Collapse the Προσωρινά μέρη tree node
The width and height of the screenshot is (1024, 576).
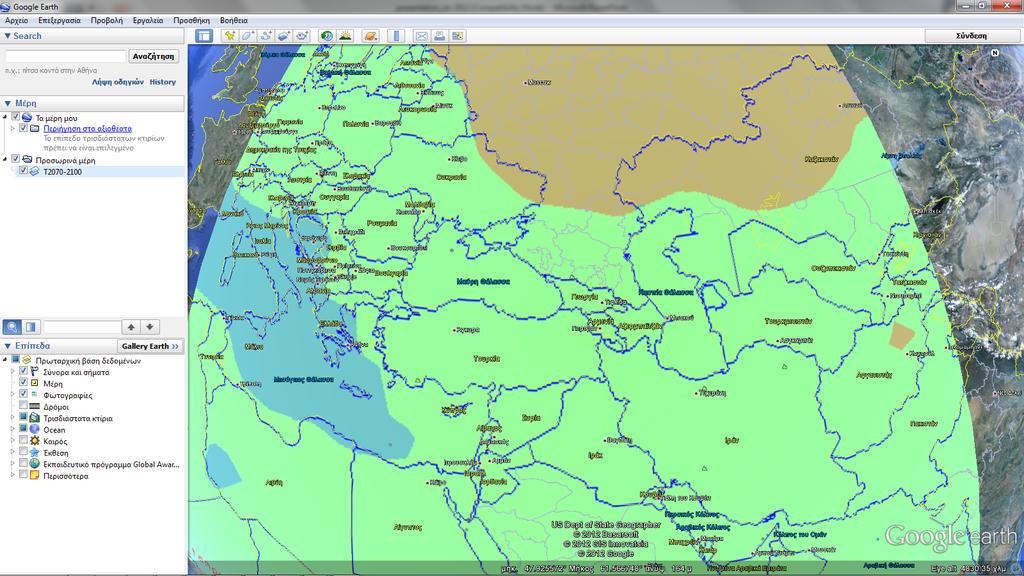tap(5, 159)
